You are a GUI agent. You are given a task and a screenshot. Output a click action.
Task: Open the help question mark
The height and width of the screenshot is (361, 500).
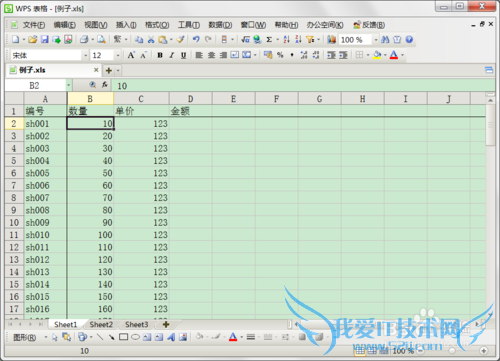click(x=409, y=39)
